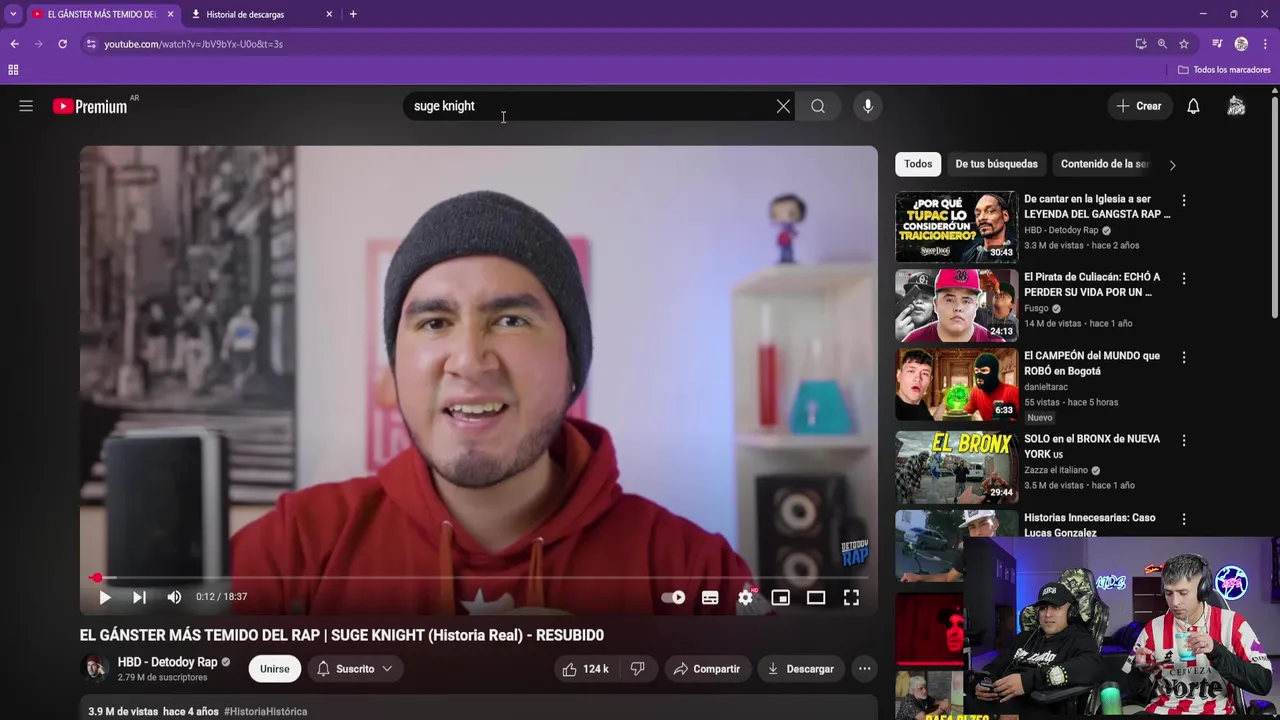Open browser zoom magnifier icon
The width and height of the screenshot is (1280, 720).
[1162, 44]
